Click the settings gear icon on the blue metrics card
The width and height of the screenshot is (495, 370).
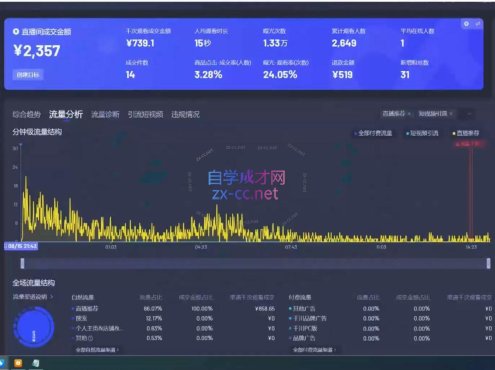point(466,24)
